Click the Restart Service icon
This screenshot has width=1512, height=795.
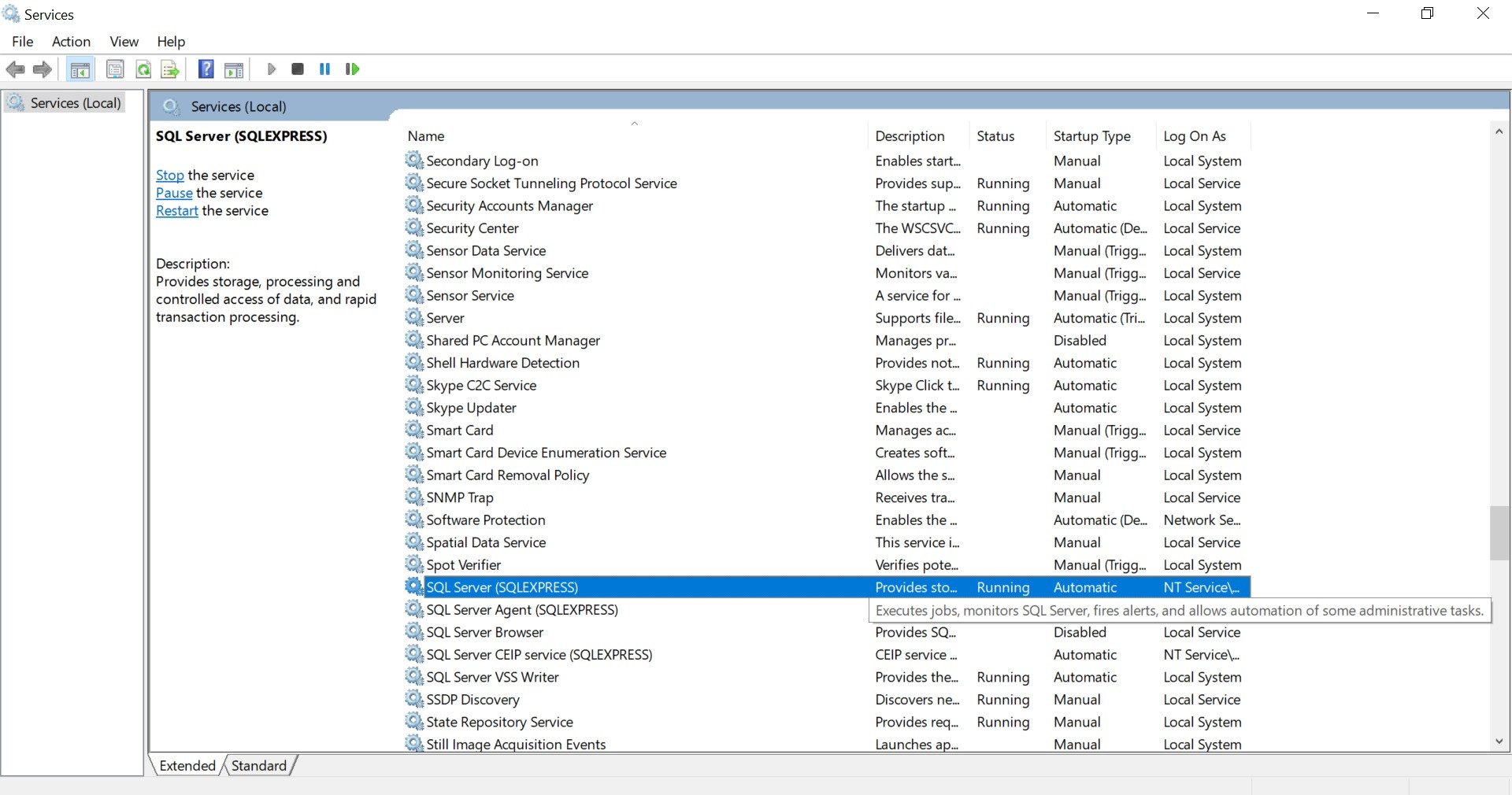(352, 69)
